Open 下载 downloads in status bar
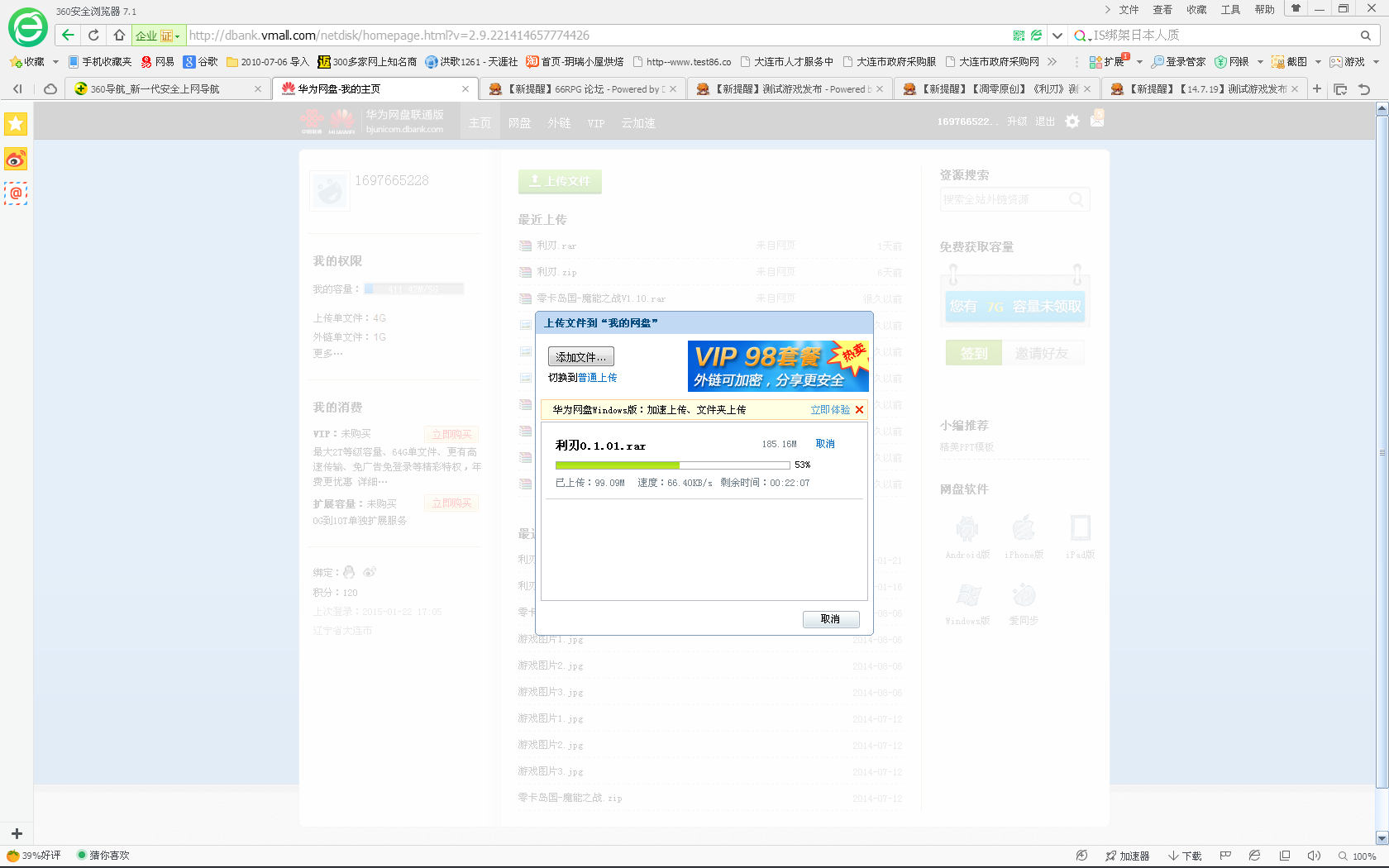 (x=1185, y=856)
